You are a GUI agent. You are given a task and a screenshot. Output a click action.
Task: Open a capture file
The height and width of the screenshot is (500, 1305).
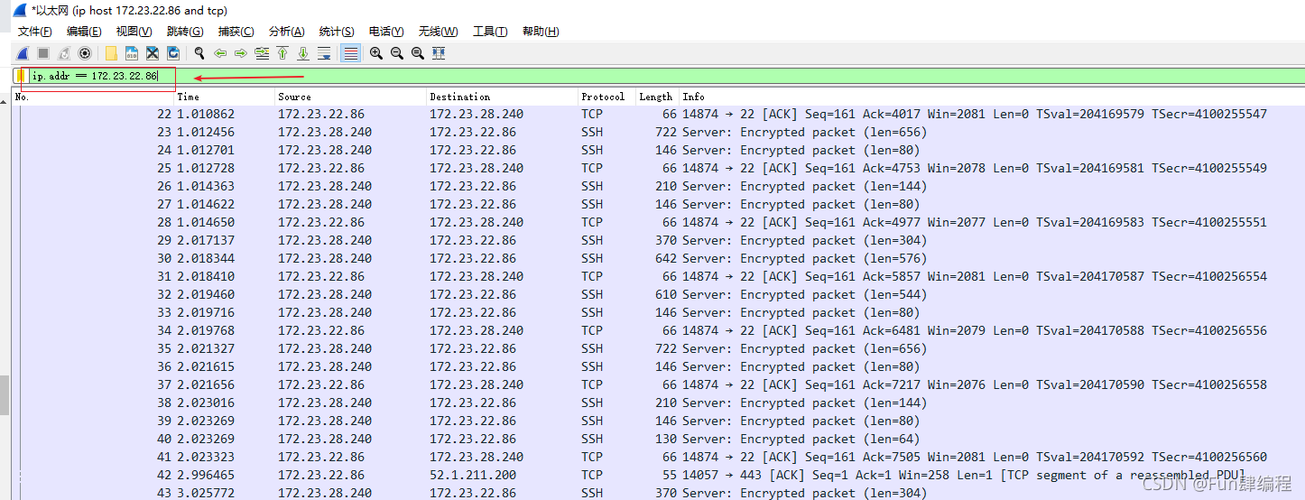point(111,53)
